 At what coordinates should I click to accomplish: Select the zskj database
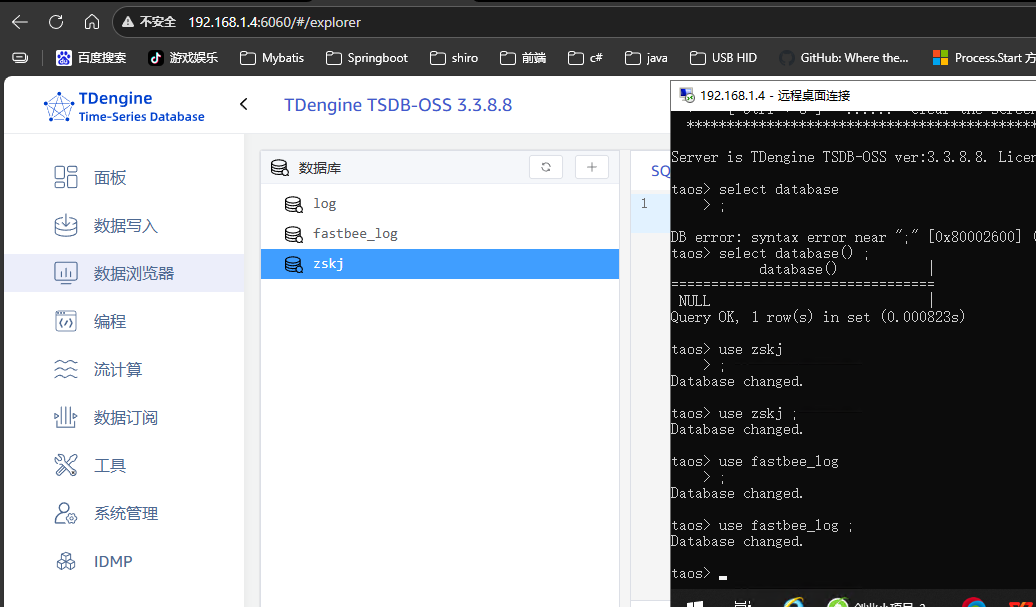328,264
